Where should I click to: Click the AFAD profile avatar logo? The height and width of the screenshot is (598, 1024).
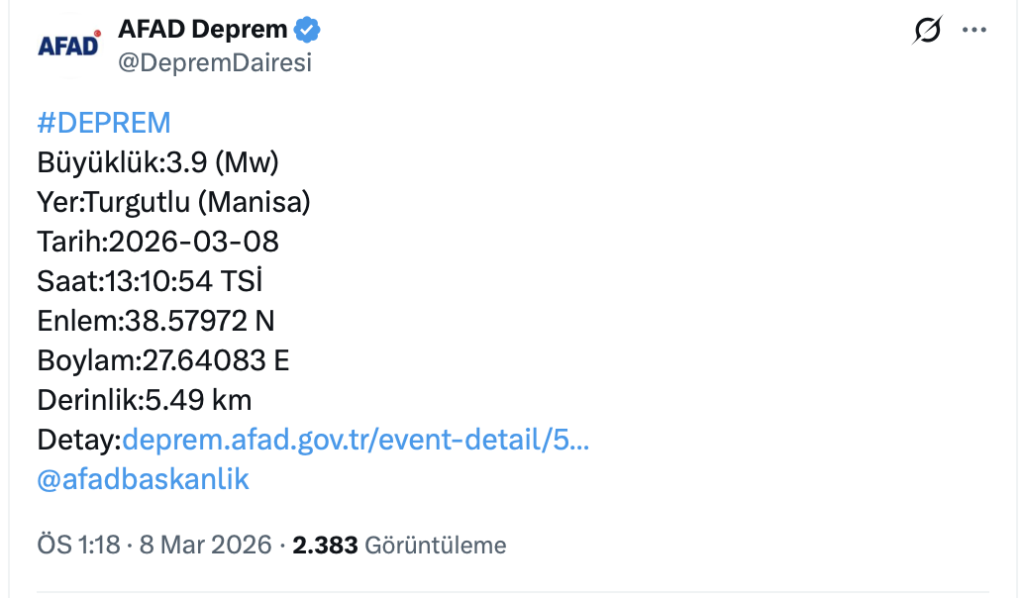point(69,42)
